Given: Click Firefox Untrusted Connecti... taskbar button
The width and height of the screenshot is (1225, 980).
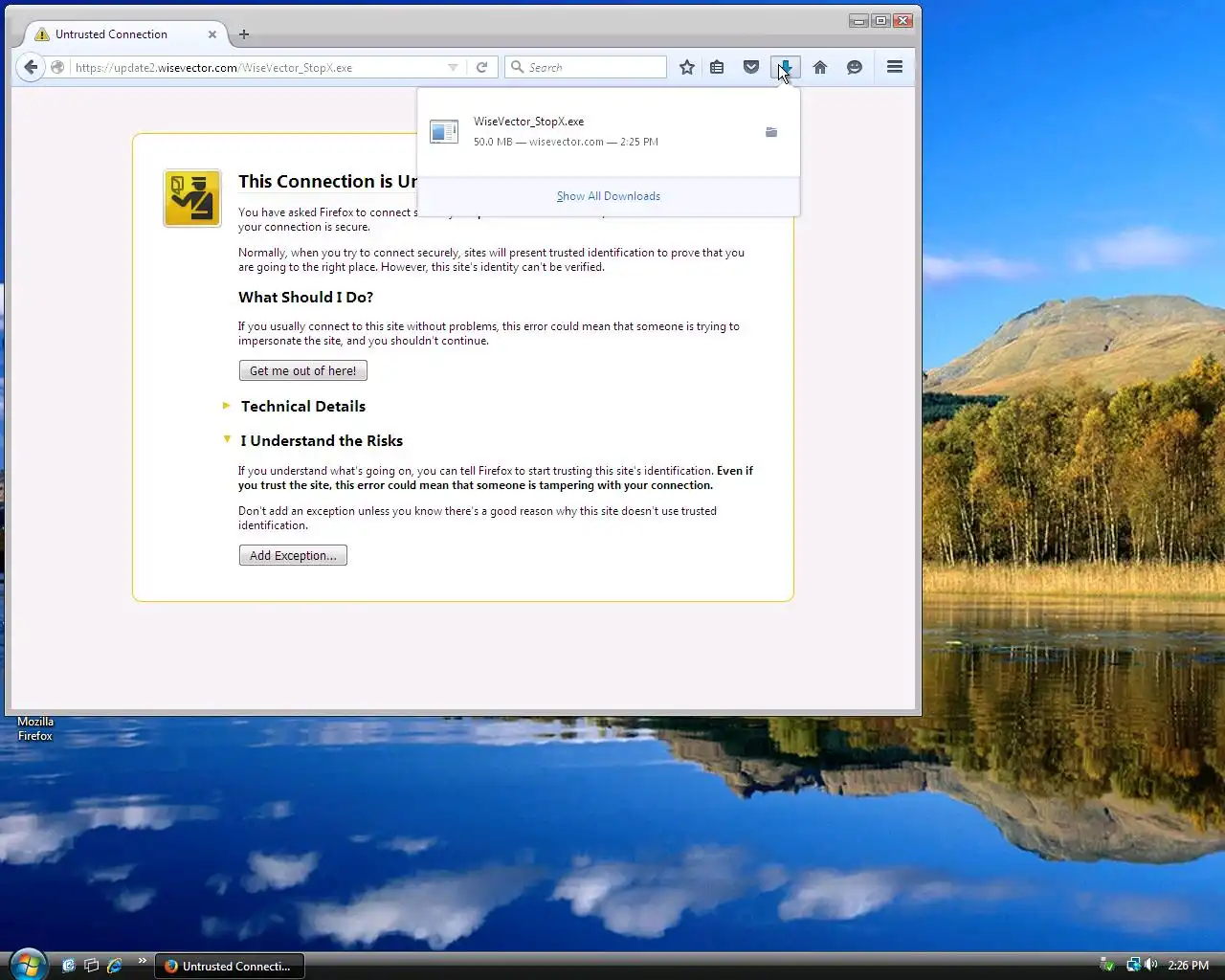Looking at the screenshot, I should (230, 966).
